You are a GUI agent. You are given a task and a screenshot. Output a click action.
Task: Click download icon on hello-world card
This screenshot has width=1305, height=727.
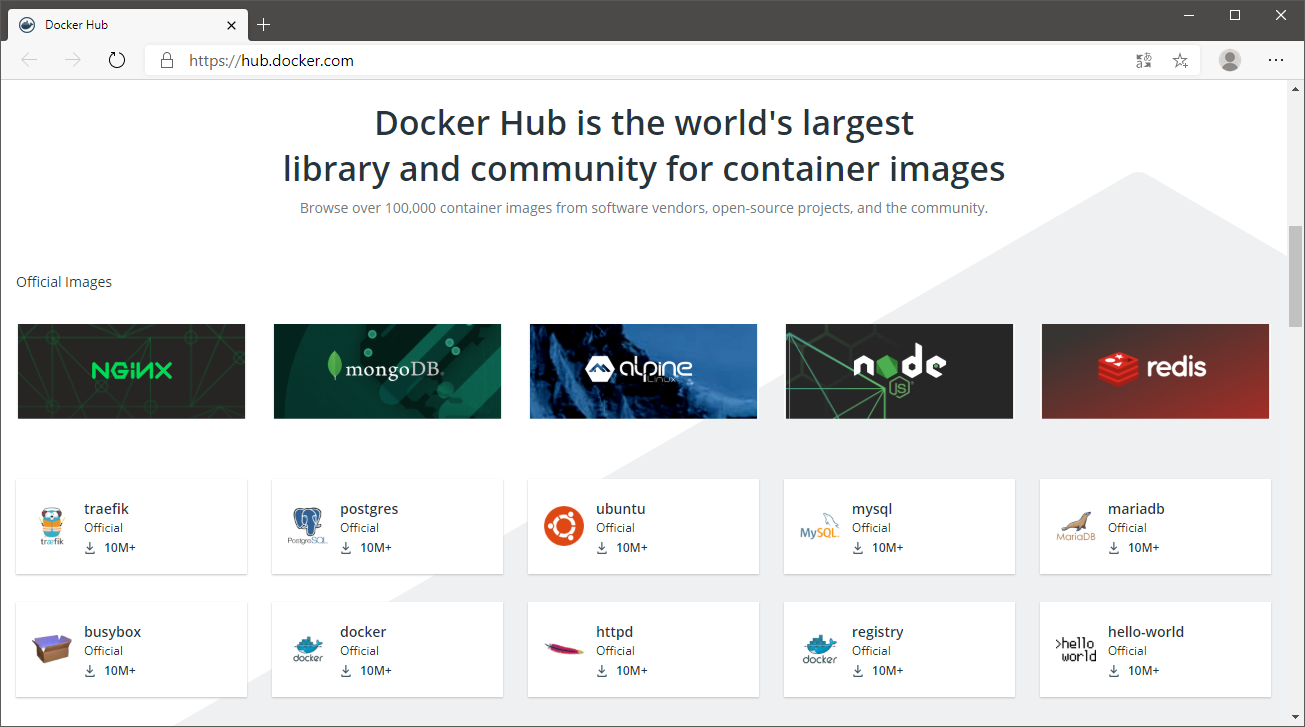1114,671
